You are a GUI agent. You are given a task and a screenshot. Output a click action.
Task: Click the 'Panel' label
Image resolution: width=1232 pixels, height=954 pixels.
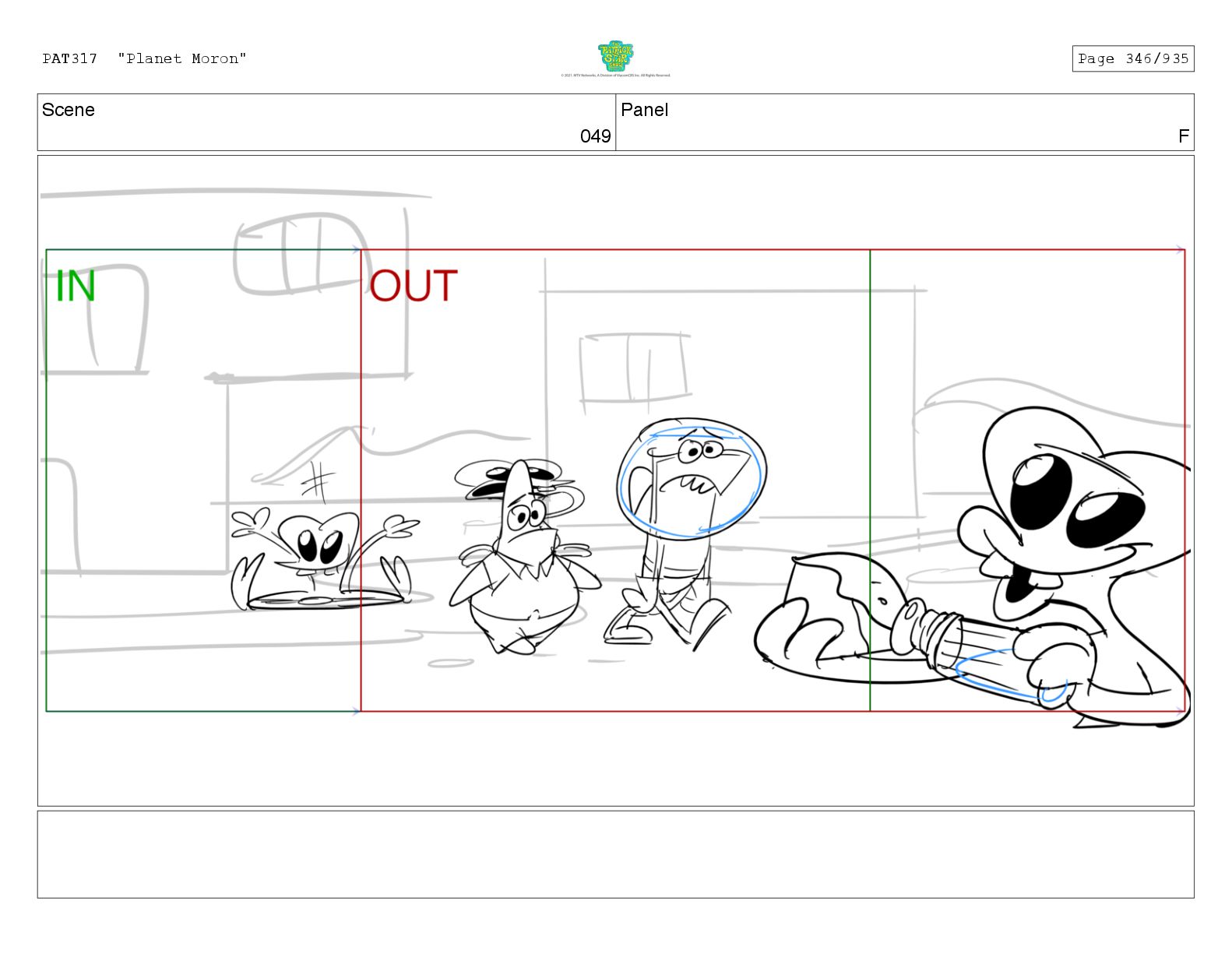pos(645,110)
